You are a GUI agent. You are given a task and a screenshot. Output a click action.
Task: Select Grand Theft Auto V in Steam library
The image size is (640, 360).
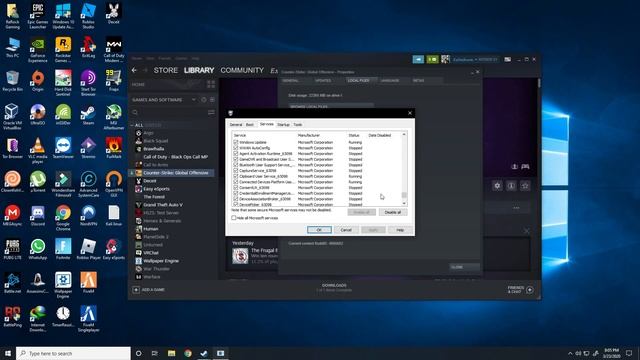click(x=163, y=205)
